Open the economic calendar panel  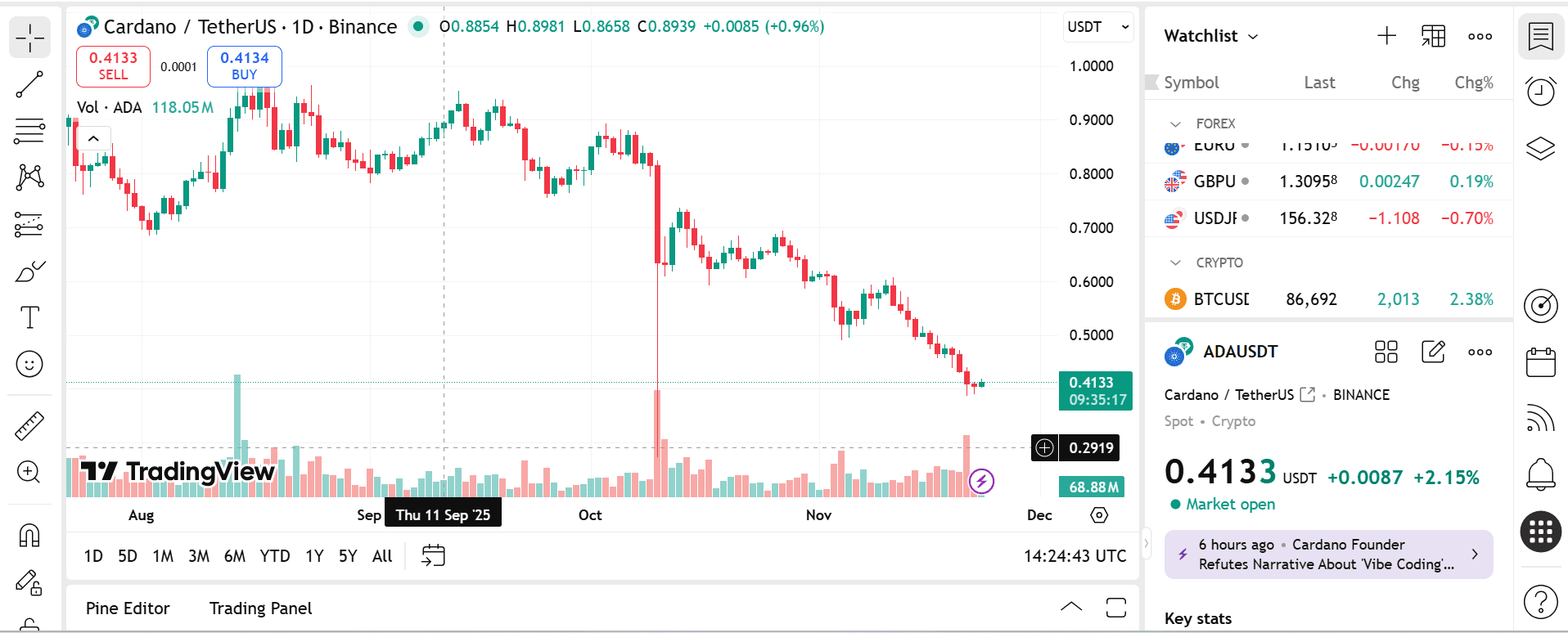tap(1540, 362)
